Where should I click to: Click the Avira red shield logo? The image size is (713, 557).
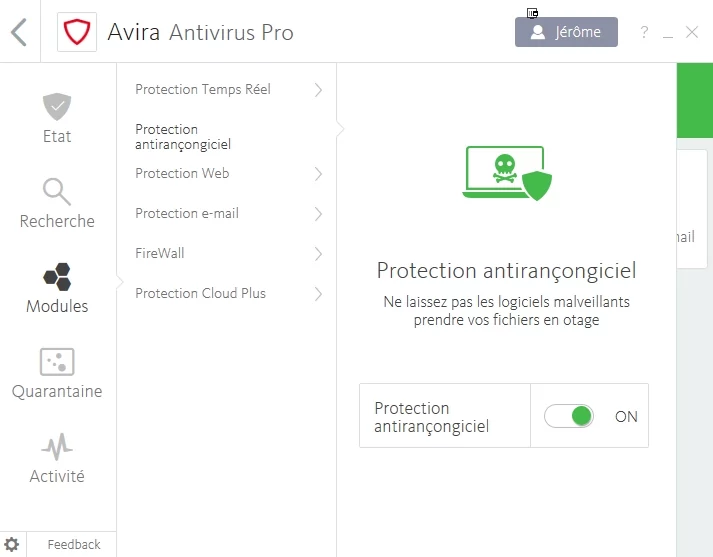tap(77, 32)
